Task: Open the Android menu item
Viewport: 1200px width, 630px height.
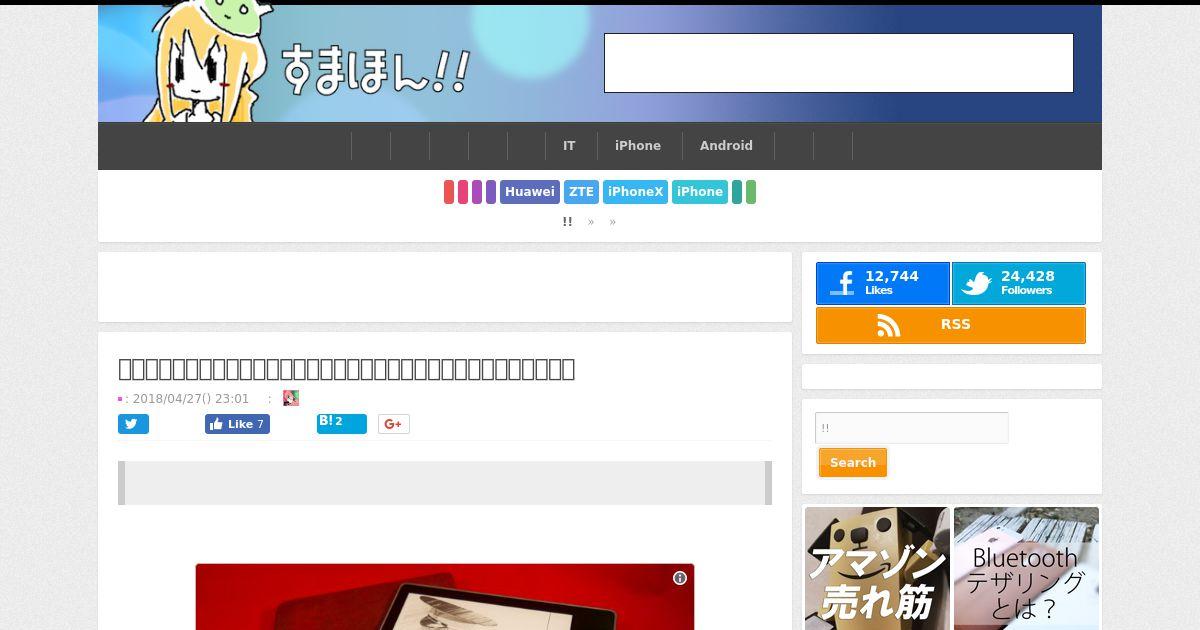Action: [726, 146]
